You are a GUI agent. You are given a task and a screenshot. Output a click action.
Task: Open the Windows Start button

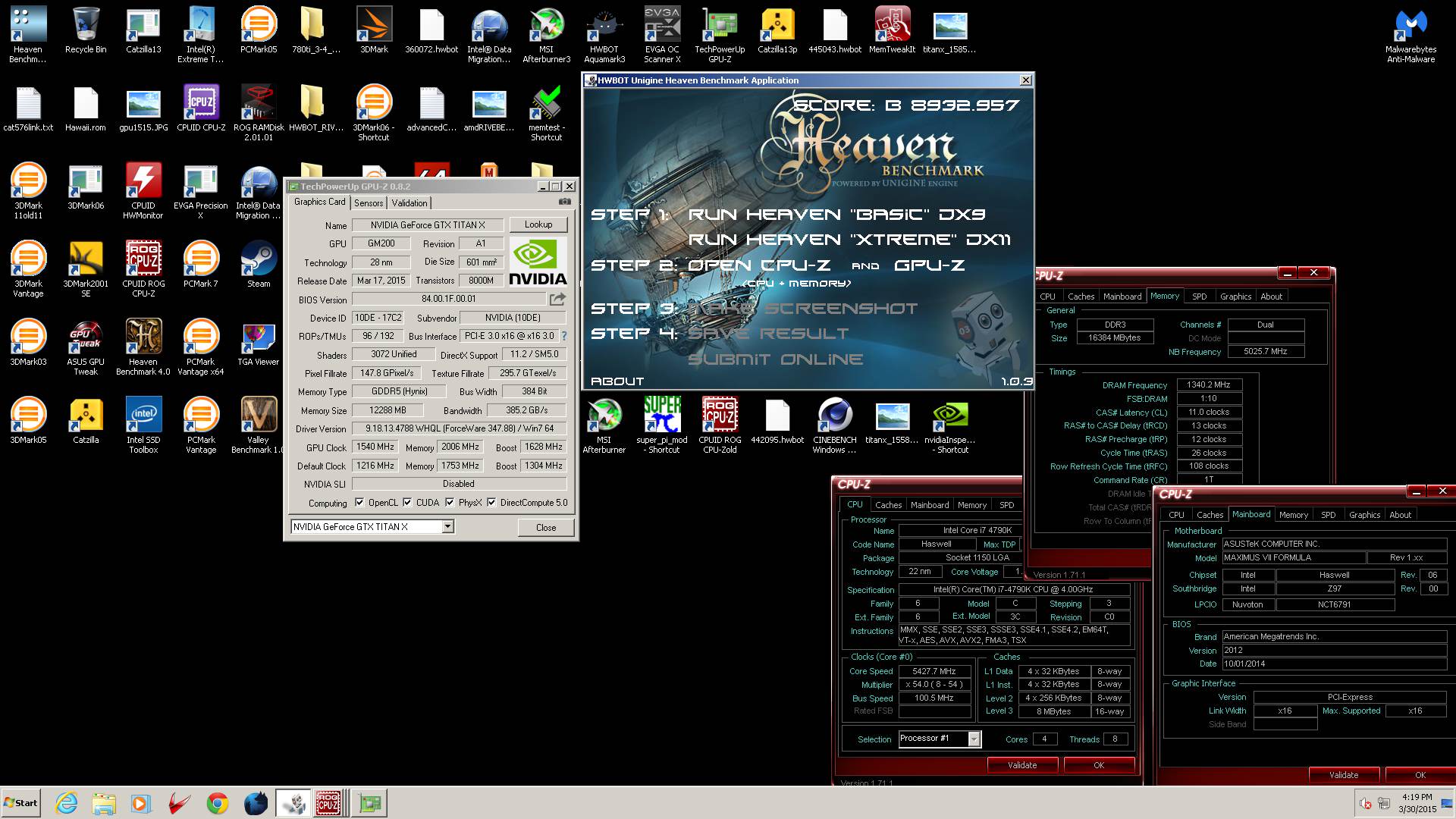pos(20,803)
